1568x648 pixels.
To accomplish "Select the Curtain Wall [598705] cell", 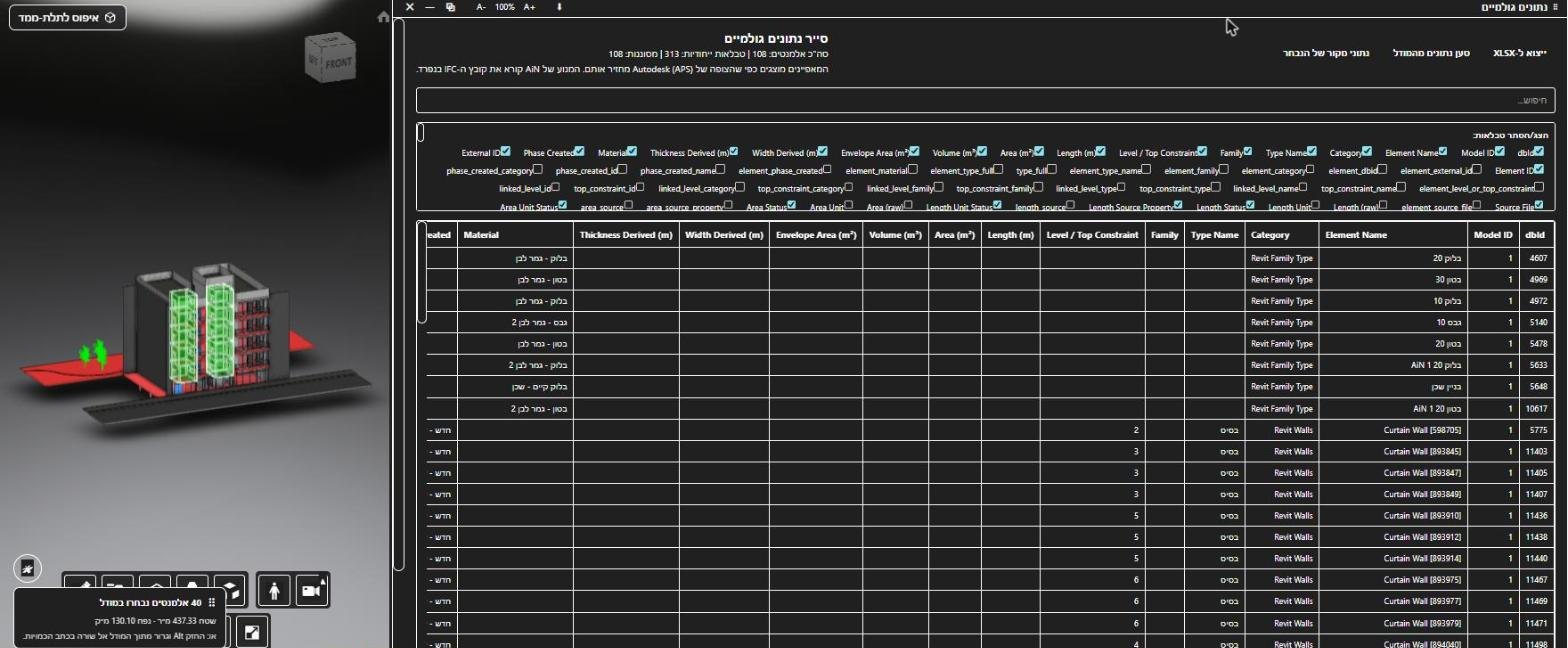I will coord(1393,430).
